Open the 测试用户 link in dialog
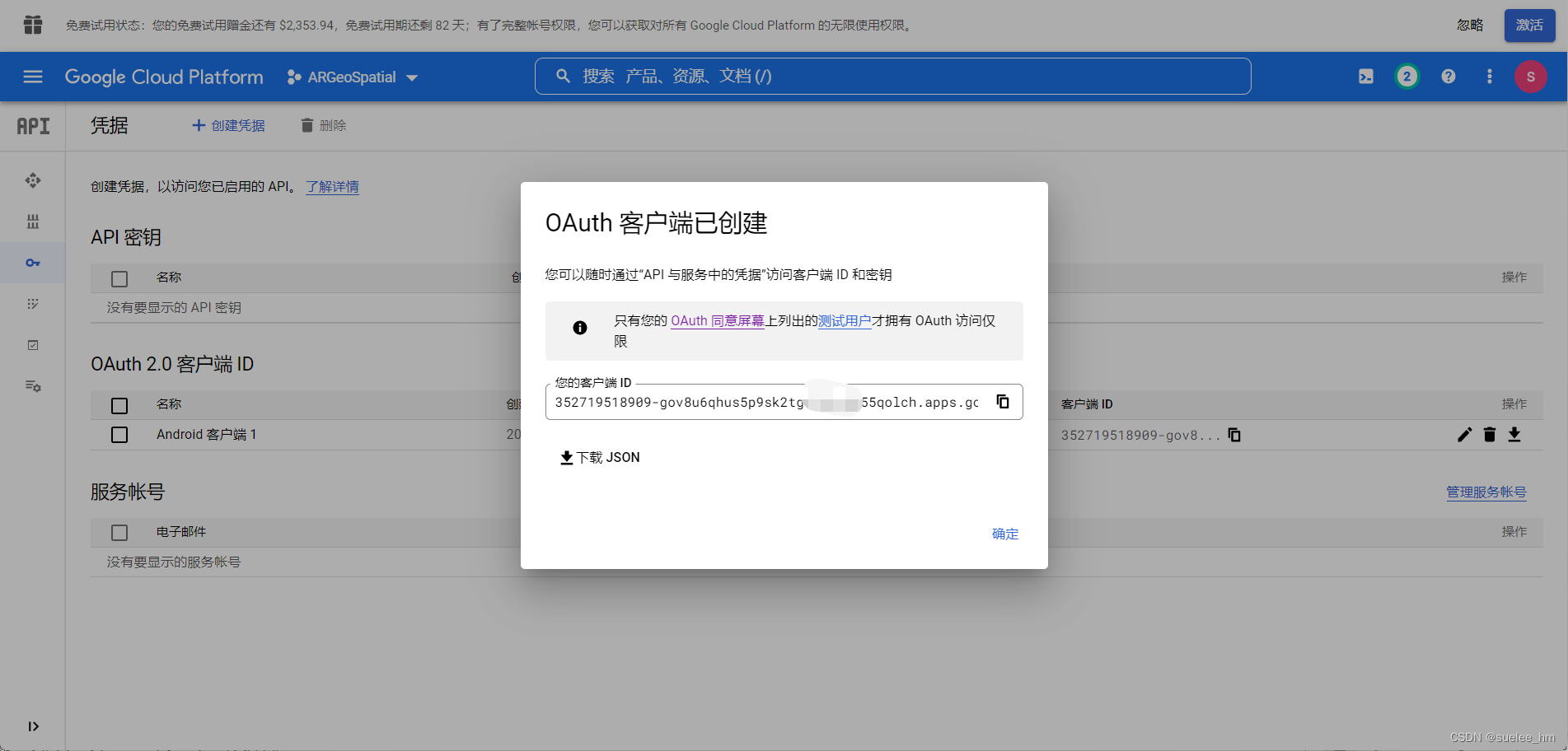The height and width of the screenshot is (751, 1568). click(x=845, y=321)
